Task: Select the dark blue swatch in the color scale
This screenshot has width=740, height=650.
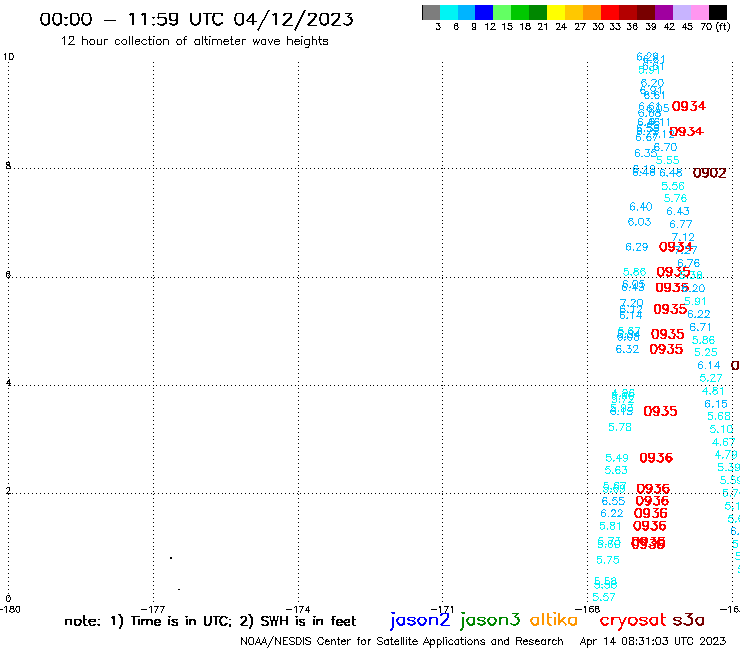Action: click(x=484, y=12)
